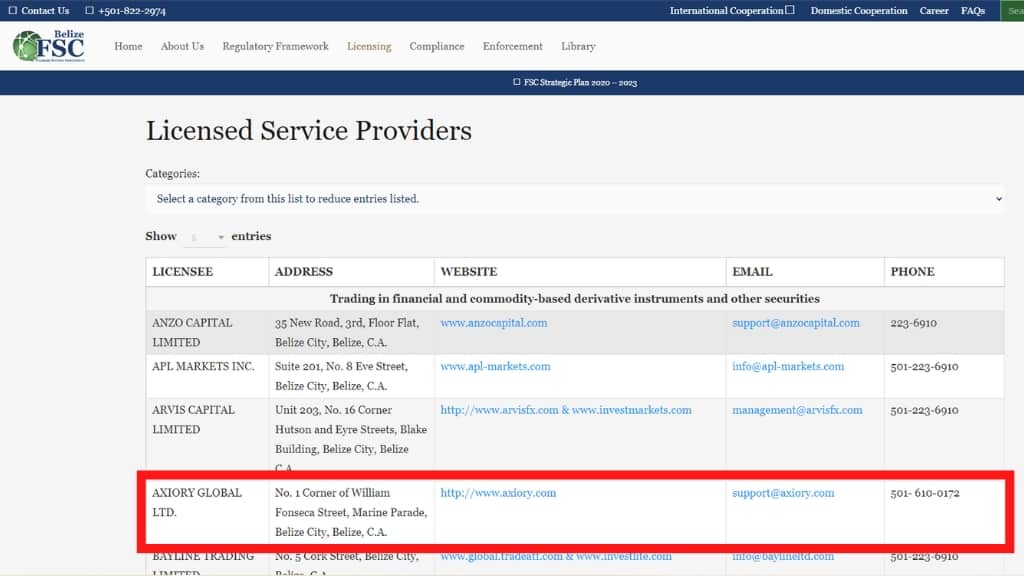Open the FAQs link
1024x576 pixels.
click(x=972, y=10)
